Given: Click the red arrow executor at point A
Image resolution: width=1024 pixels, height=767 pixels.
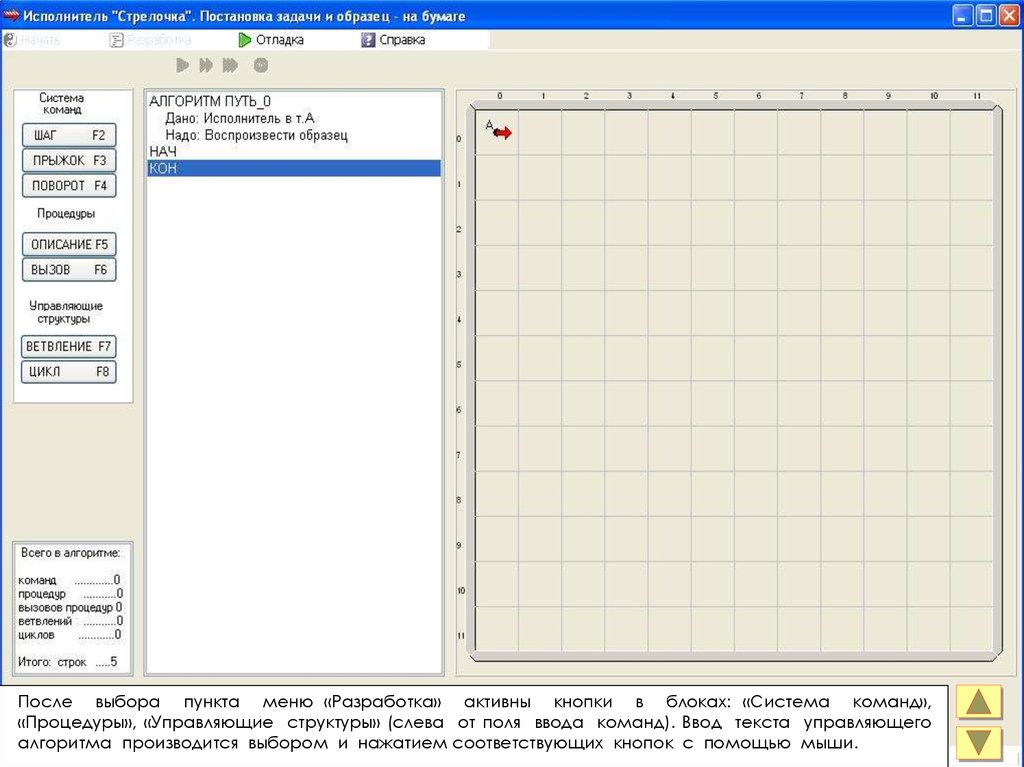Looking at the screenshot, I should [x=502, y=132].
